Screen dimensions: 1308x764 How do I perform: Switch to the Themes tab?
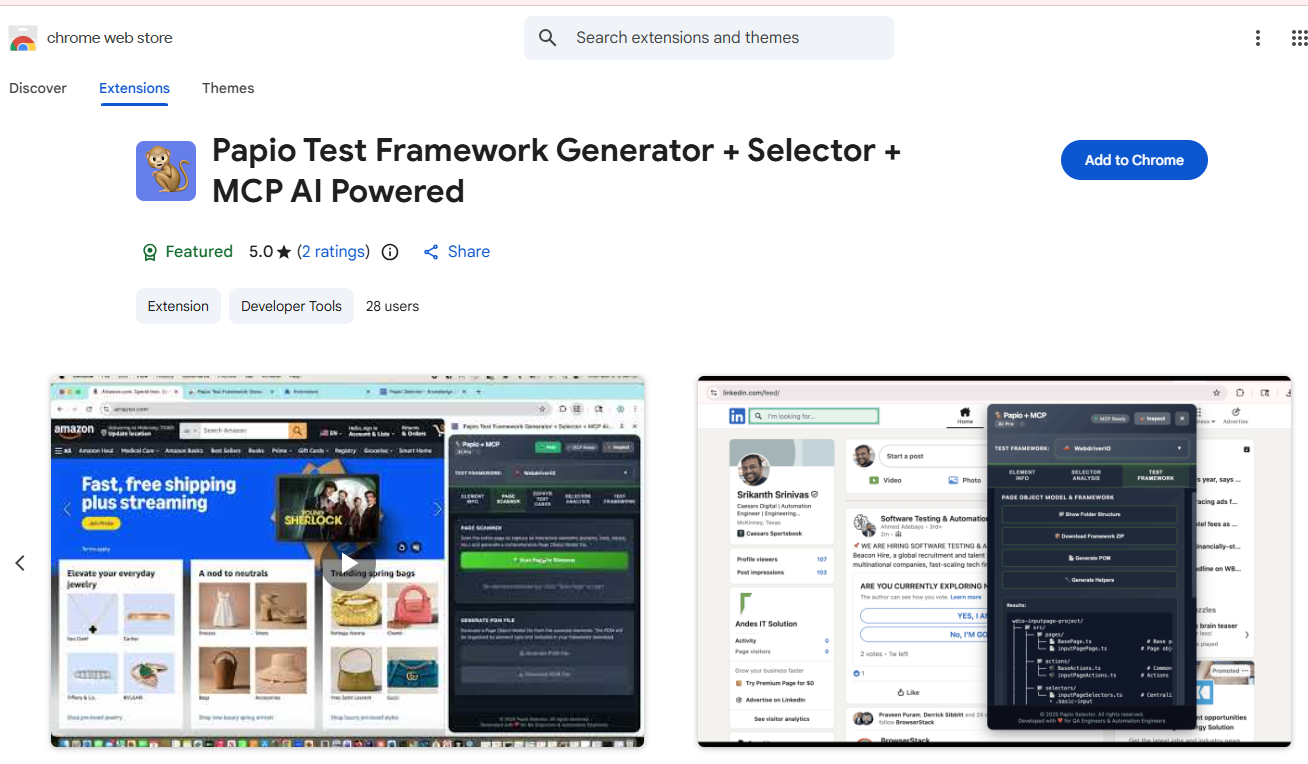coord(228,88)
